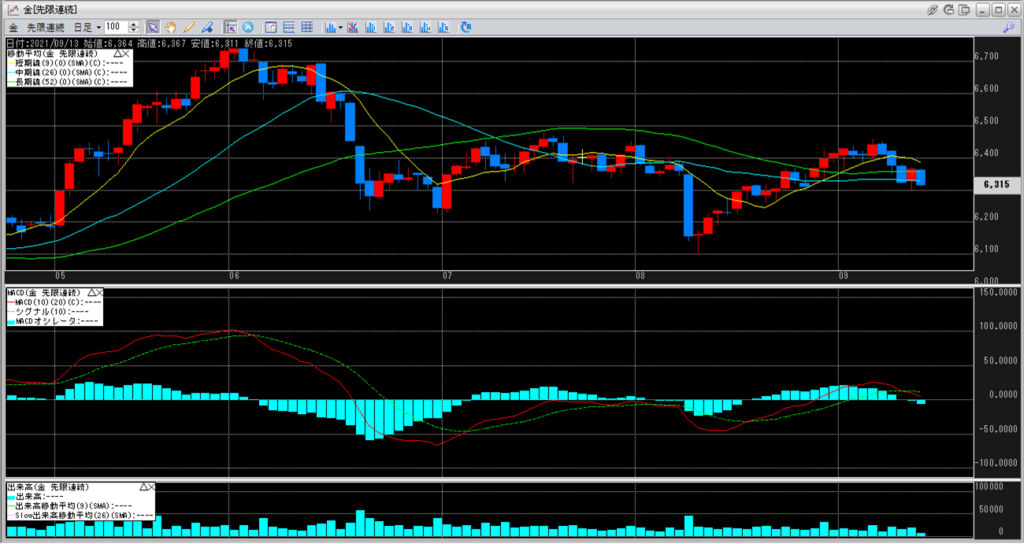Click the date and OHLC info line
This screenshot has width=1024, height=544.
click(x=150, y=44)
